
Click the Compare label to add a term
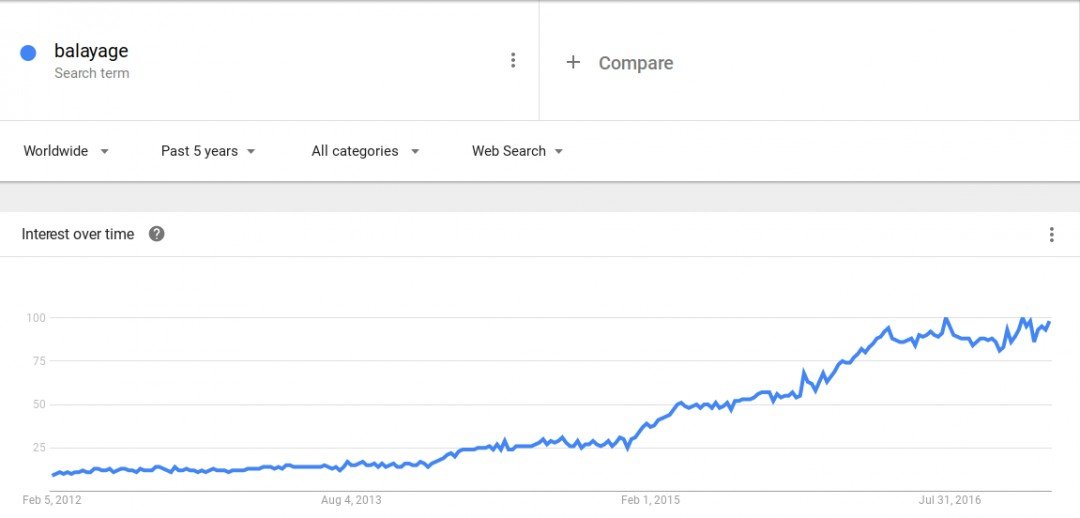[636, 63]
